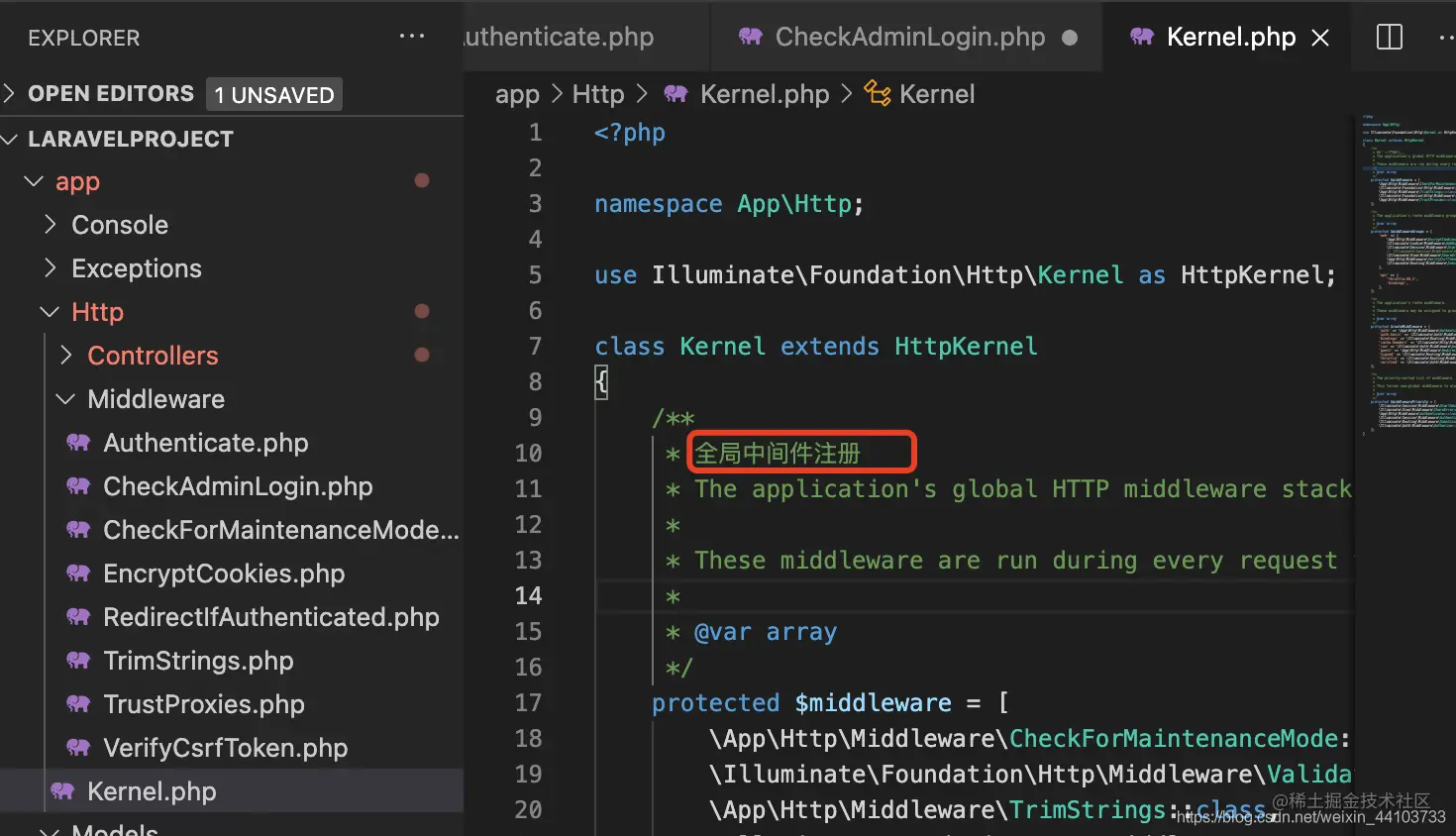Click 'HttpKernel;' at end of line 5
Image resolution: width=1456 pixels, height=836 pixels.
1258,274
